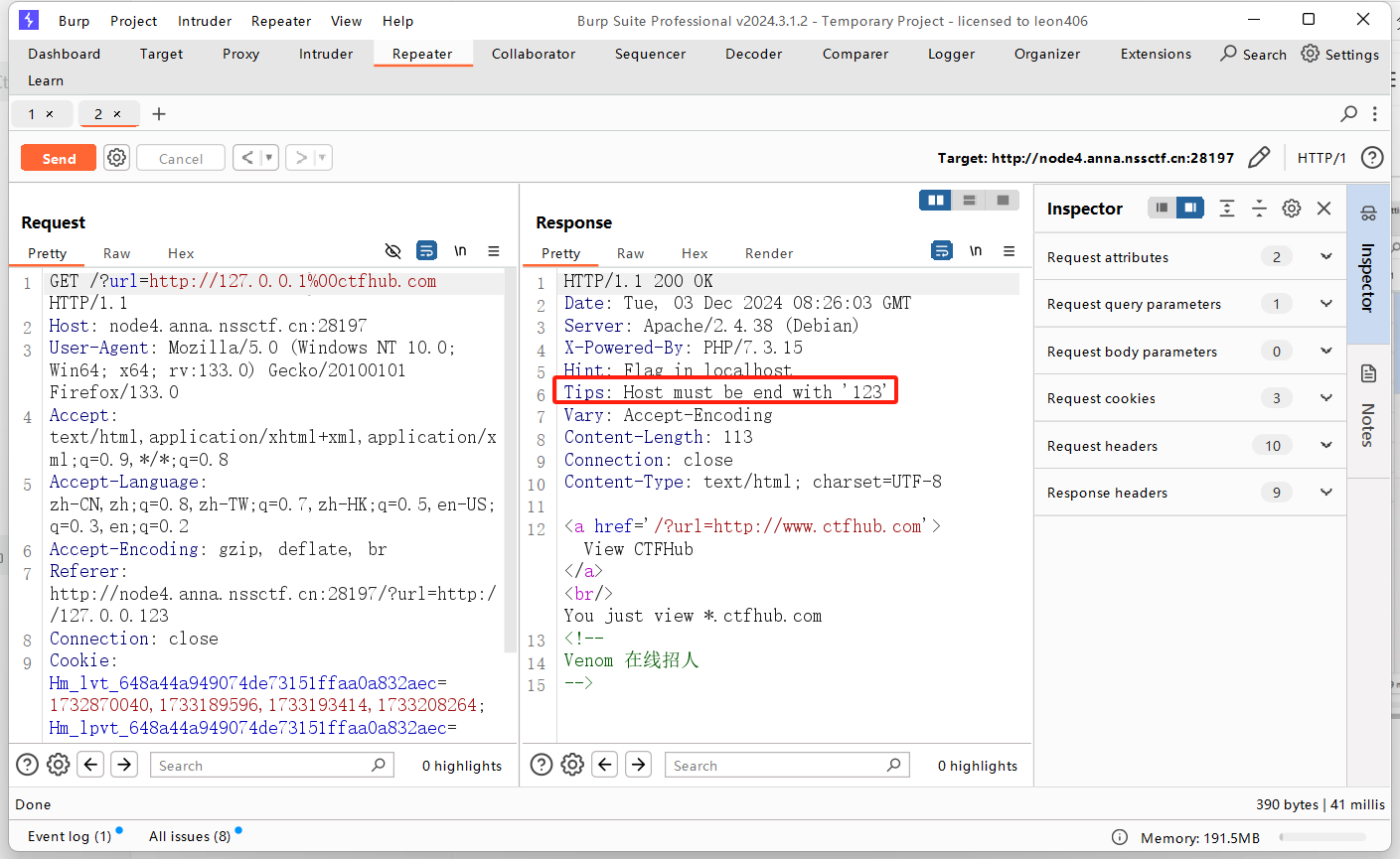The image size is (1400, 859).
Task: Click Search in the top bar
Action: point(1254,54)
